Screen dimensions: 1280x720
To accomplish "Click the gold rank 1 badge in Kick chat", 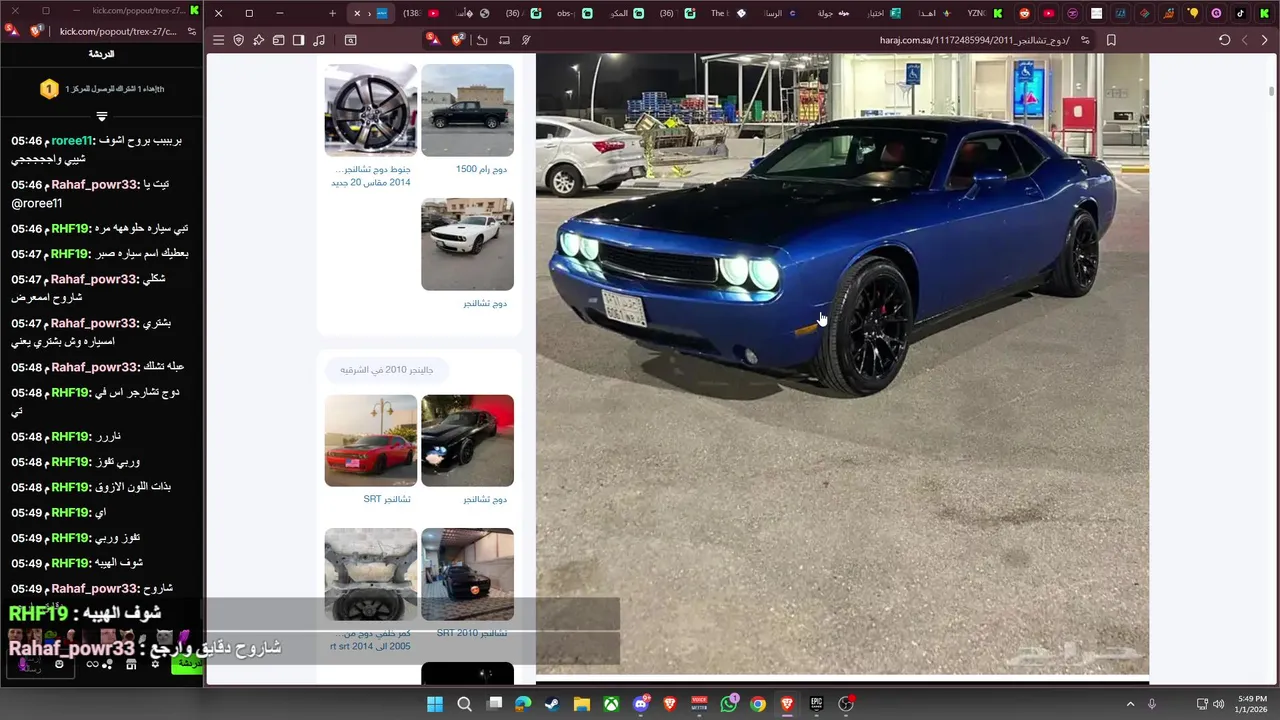I will [x=49, y=89].
